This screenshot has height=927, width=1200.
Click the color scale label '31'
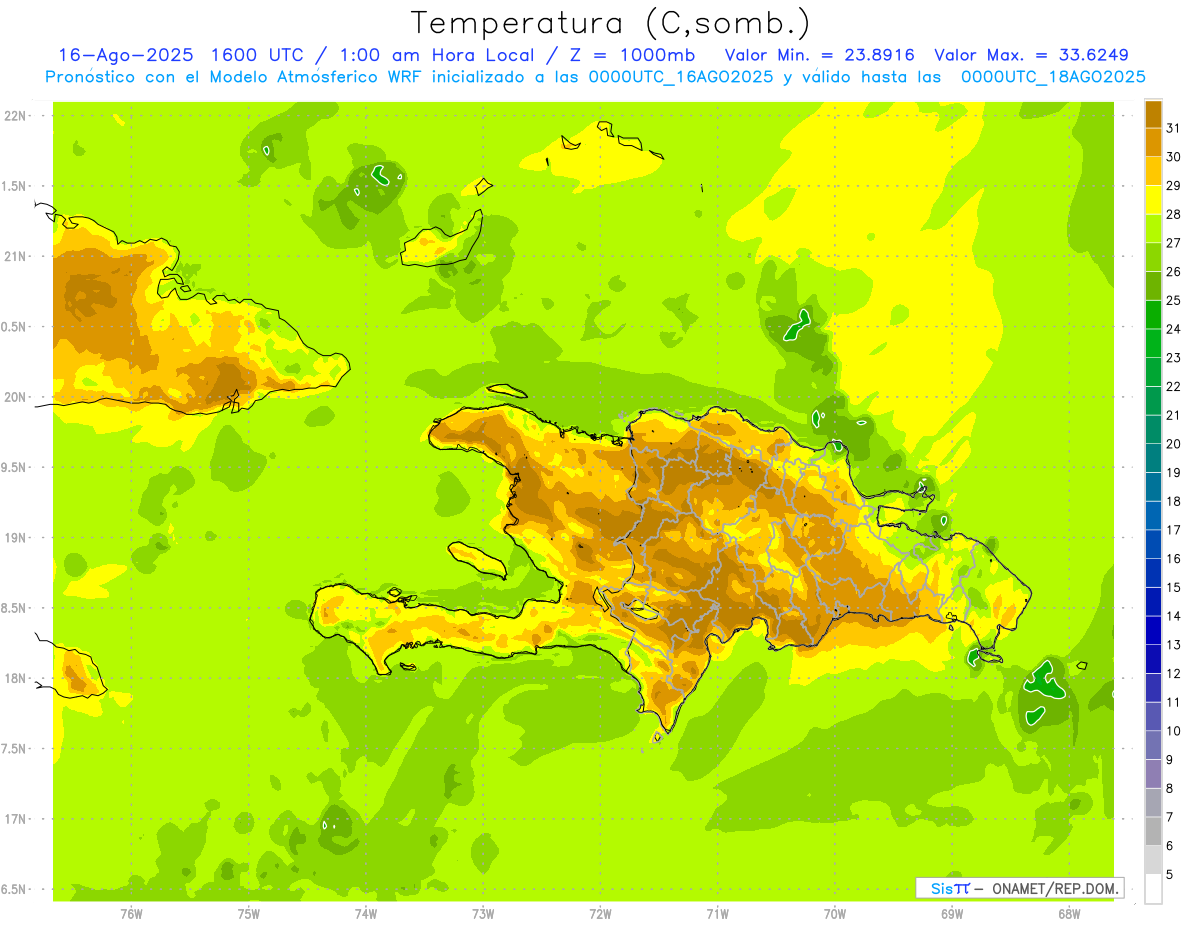pos(1174,128)
